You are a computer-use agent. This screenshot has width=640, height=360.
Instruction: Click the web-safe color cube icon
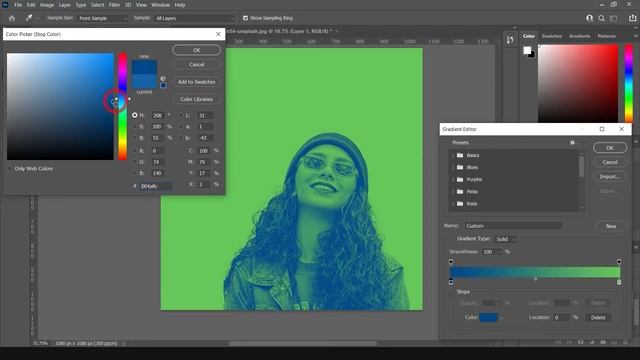(x=163, y=78)
